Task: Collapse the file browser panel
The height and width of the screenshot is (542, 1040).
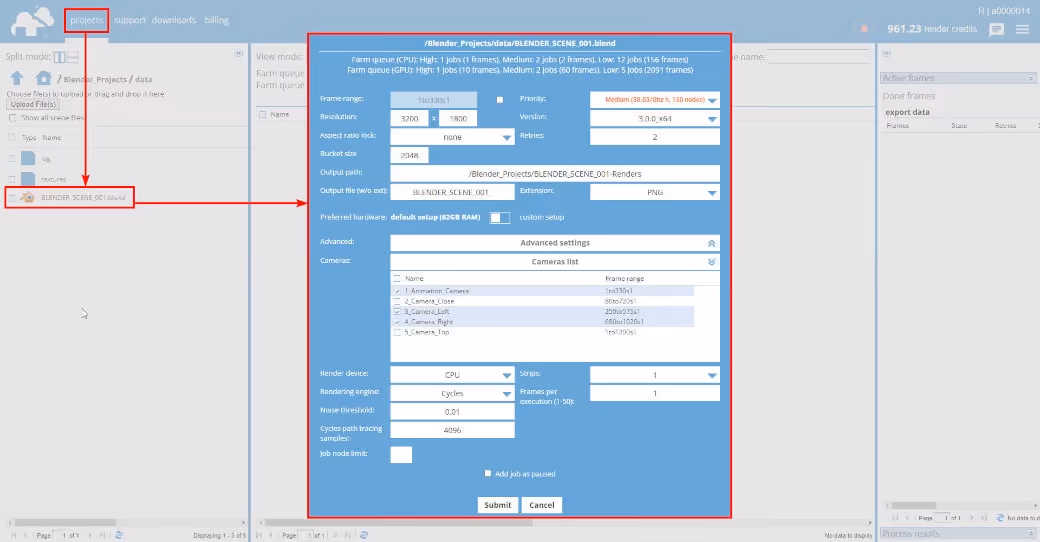Action: [239, 53]
